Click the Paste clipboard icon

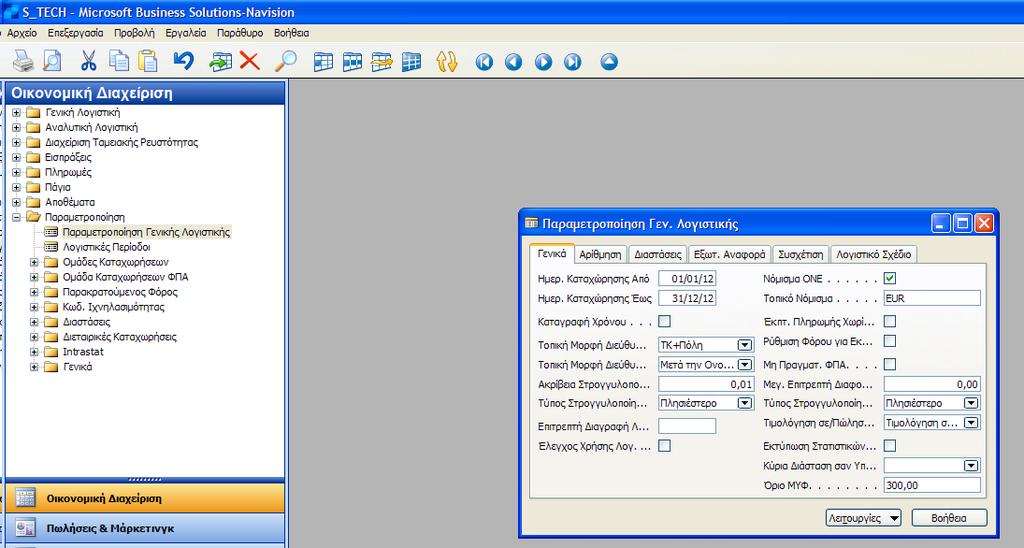tap(148, 61)
